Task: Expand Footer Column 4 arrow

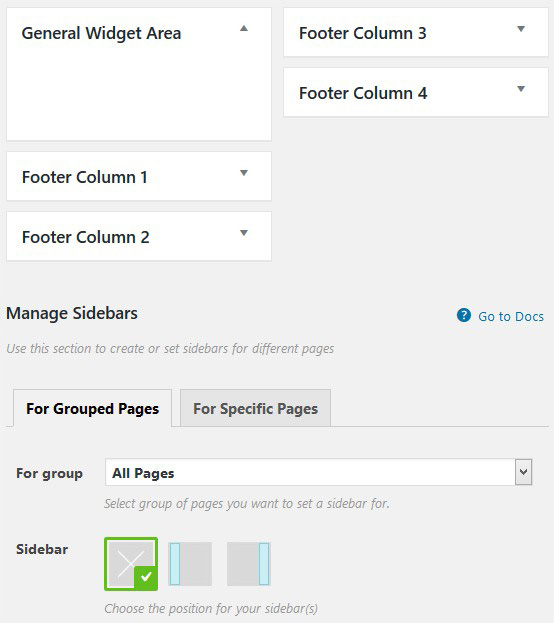Action: (x=521, y=89)
